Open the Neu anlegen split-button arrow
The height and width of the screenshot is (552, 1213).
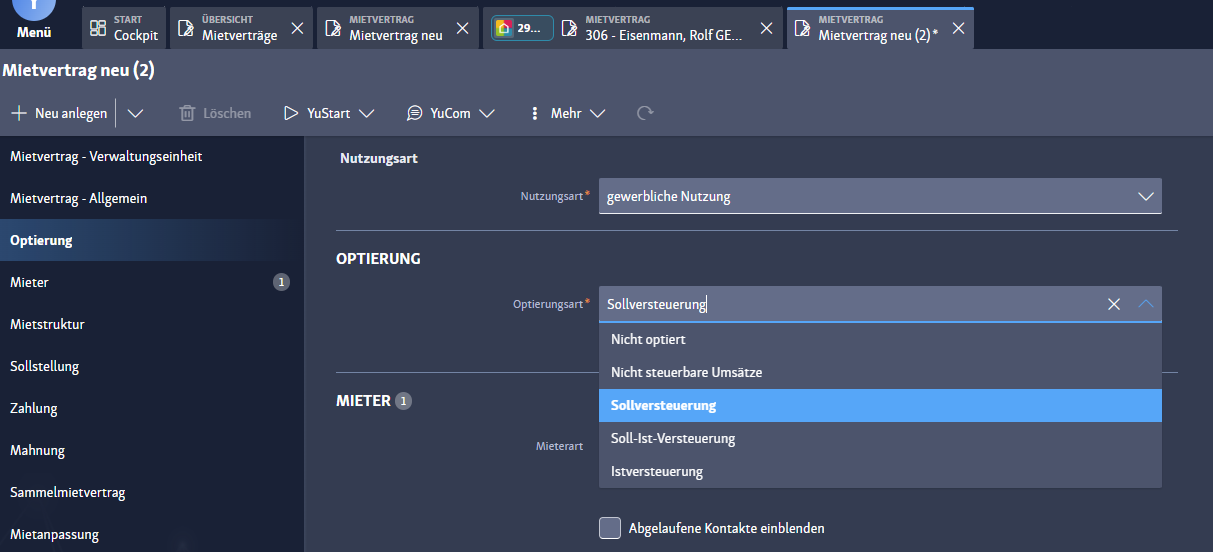pyautogui.click(x=137, y=114)
